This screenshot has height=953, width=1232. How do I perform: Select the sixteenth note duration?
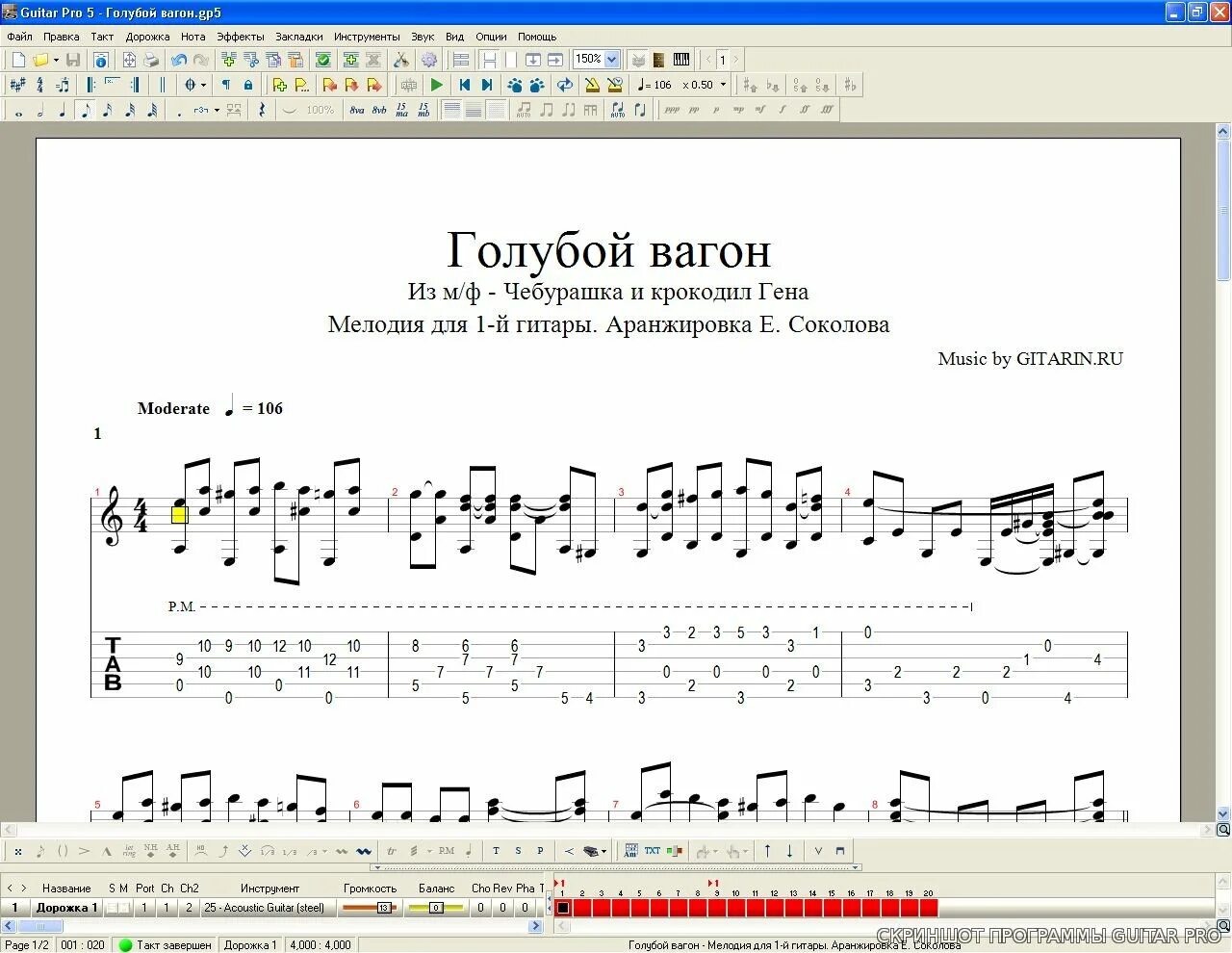107,110
